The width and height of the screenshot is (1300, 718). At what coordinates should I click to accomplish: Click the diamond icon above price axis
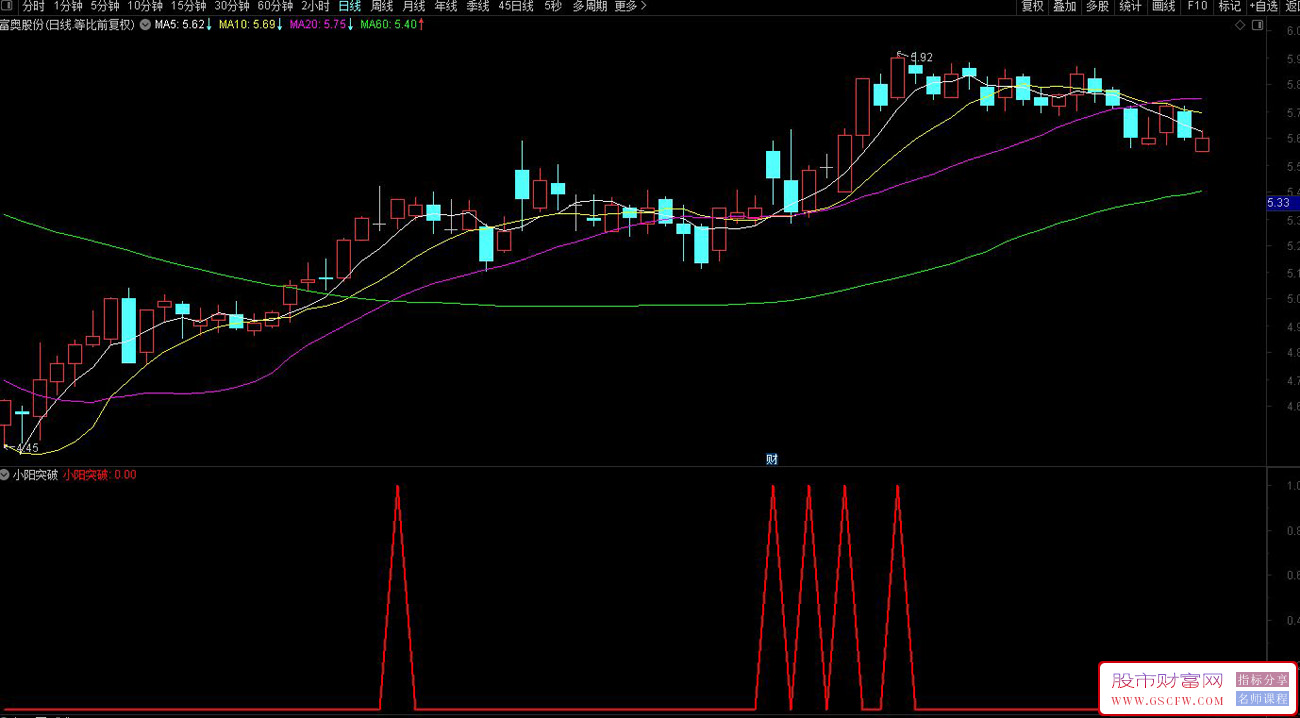(x=1240, y=26)
